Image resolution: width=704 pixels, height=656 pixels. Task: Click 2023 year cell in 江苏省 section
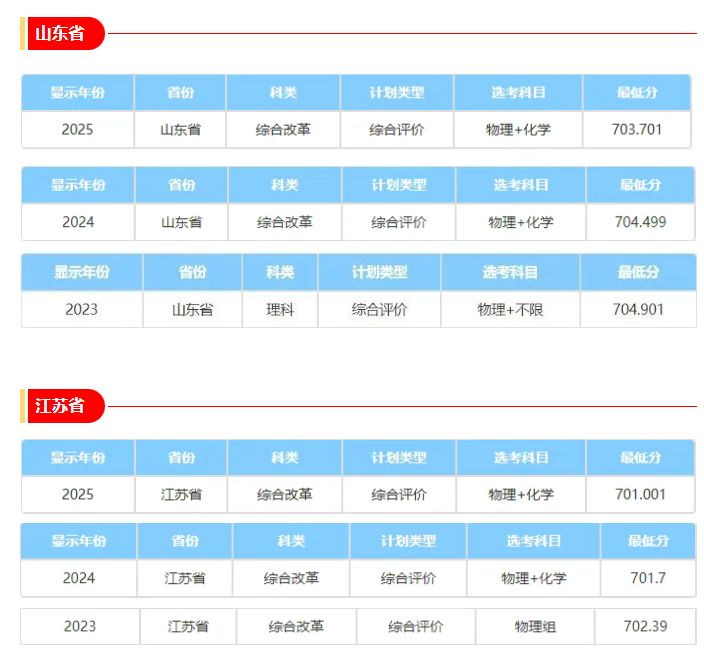80,627
